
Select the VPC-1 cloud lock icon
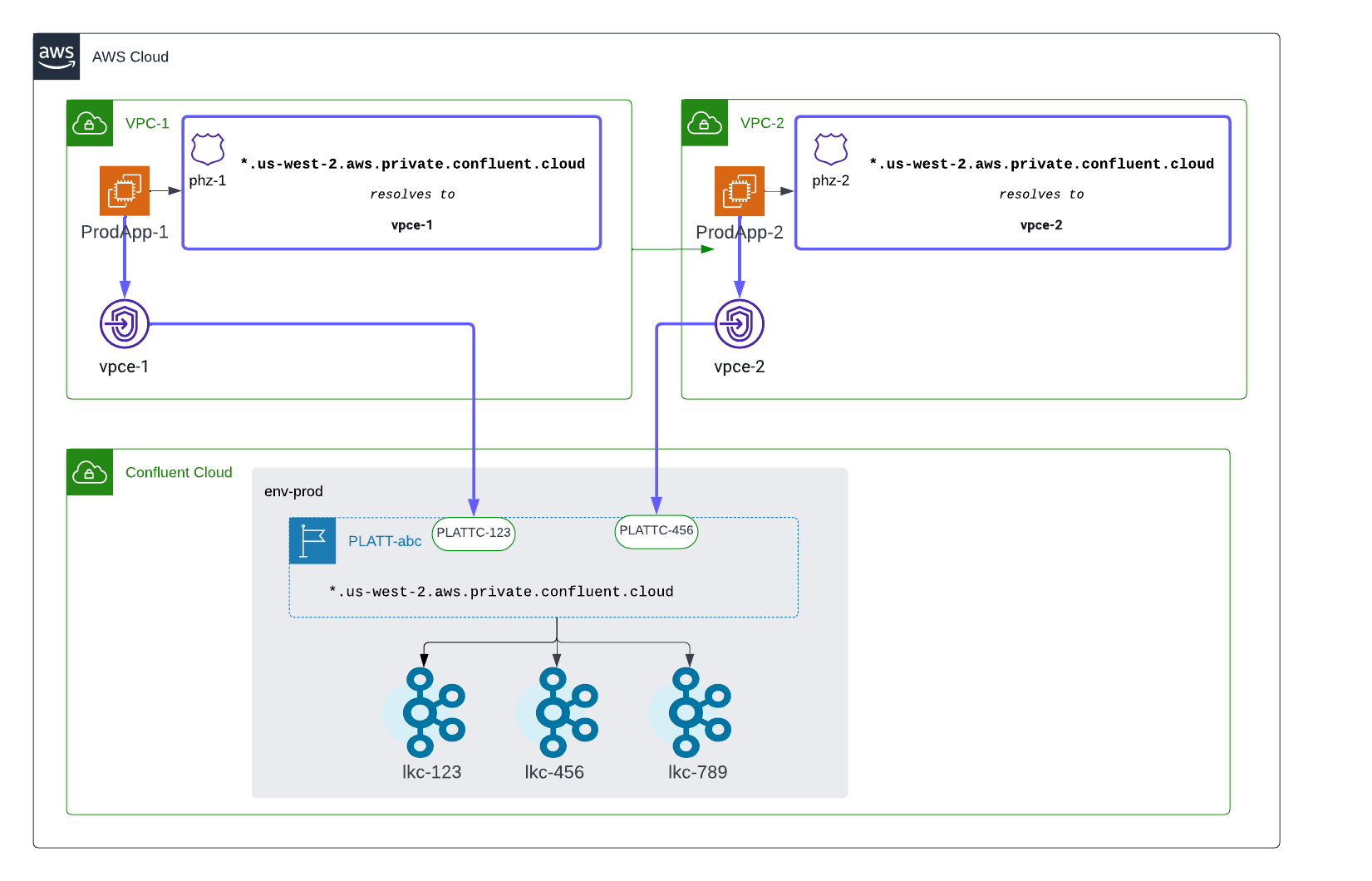tap(89, 123)
